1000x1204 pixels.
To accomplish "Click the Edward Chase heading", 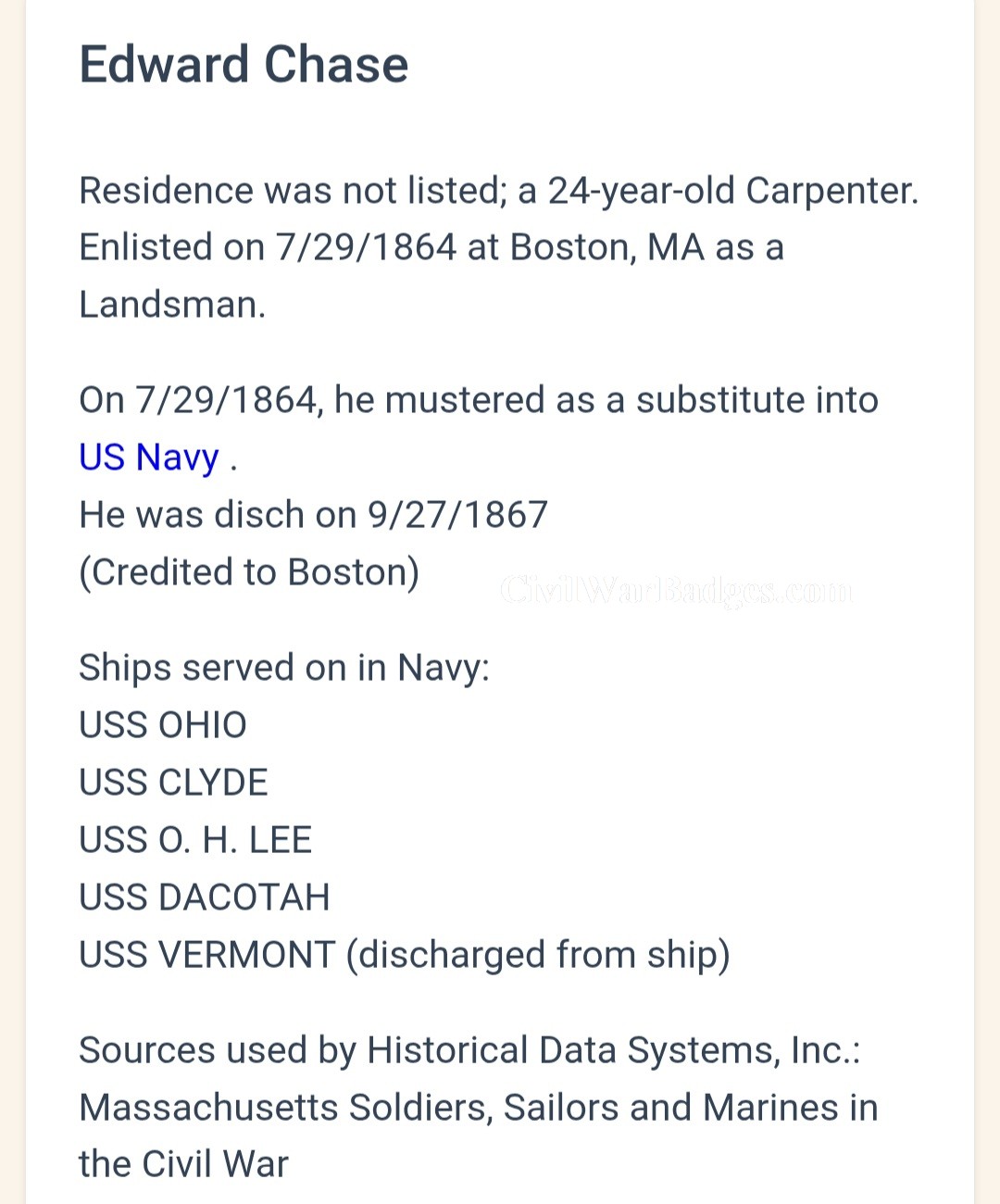I will pos(244,65).
